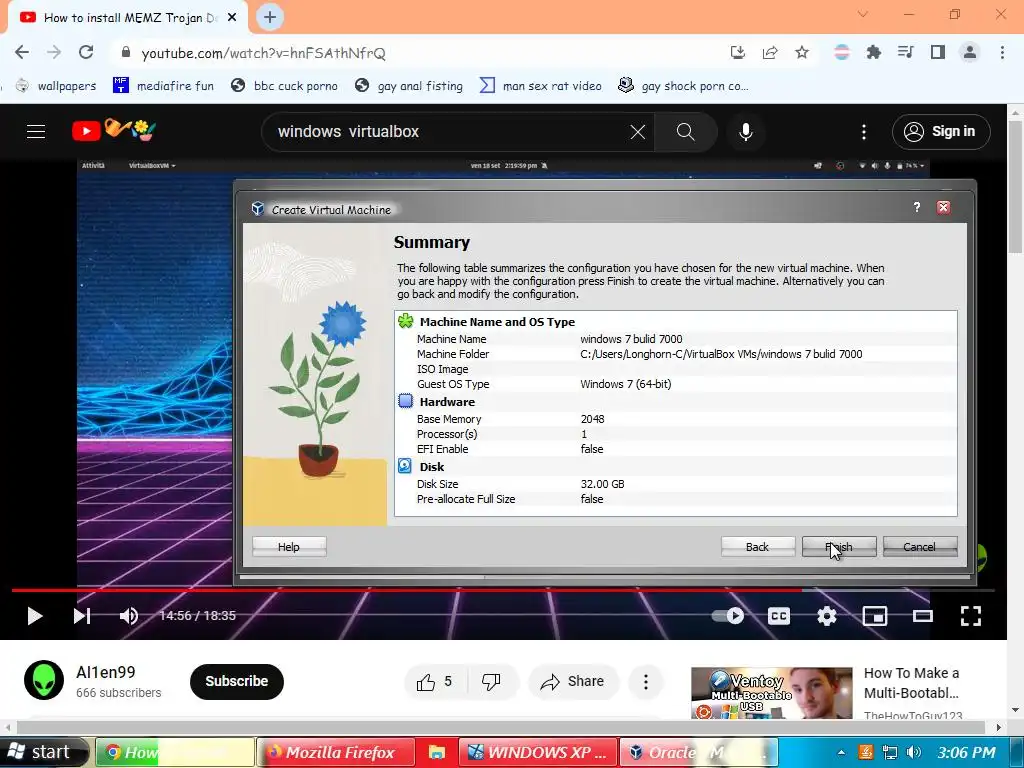This screenshot has width=1024, height=768.
Task: Reload the YouTube page
Action: tap(86, 52)
